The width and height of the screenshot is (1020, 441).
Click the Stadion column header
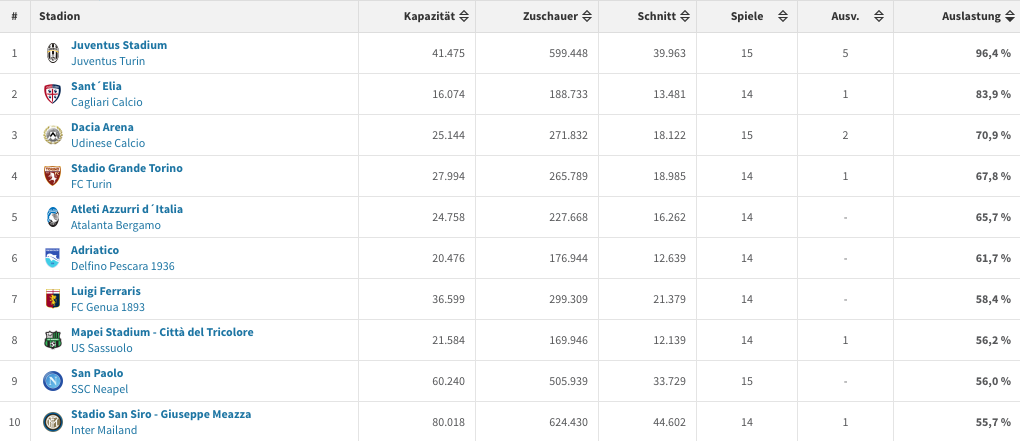coord(60,17)
